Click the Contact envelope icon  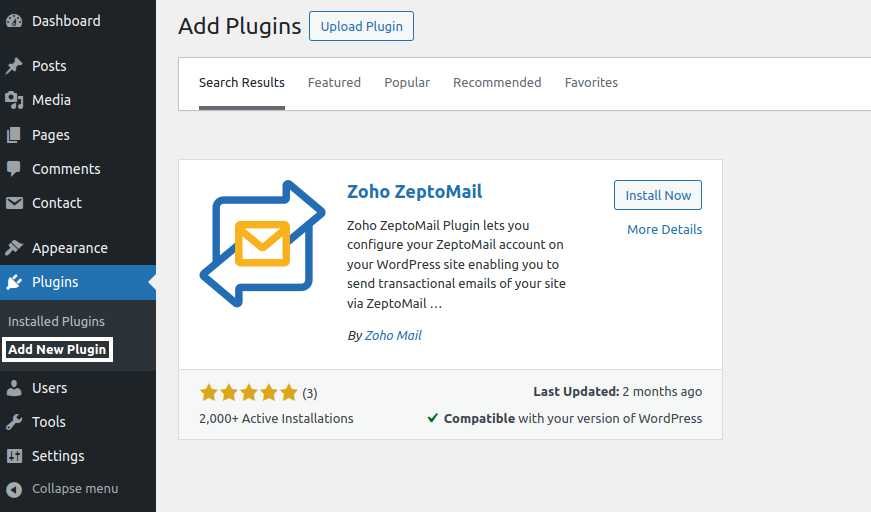(14, 203)
